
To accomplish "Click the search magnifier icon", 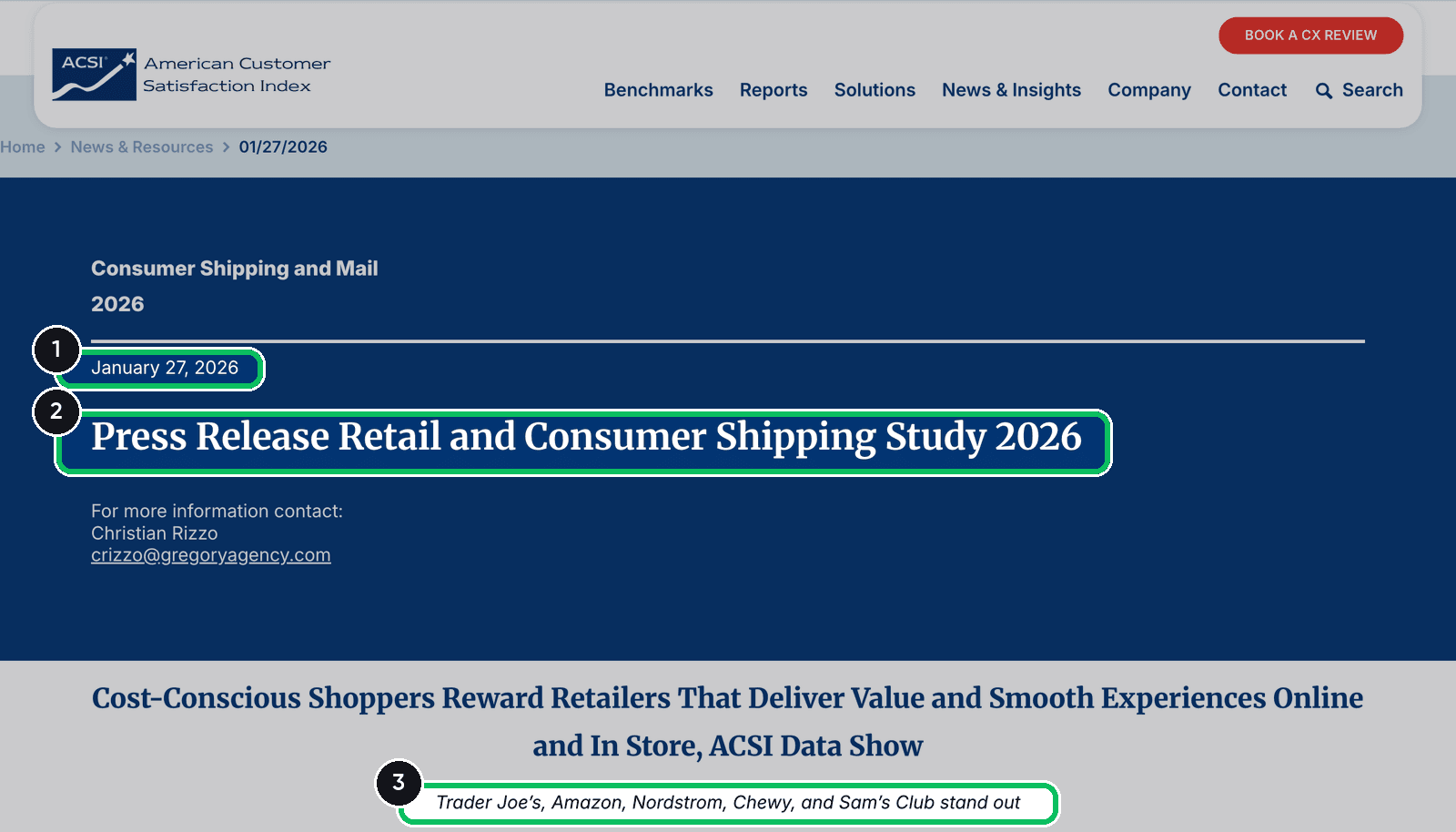I will (1324, 91).
